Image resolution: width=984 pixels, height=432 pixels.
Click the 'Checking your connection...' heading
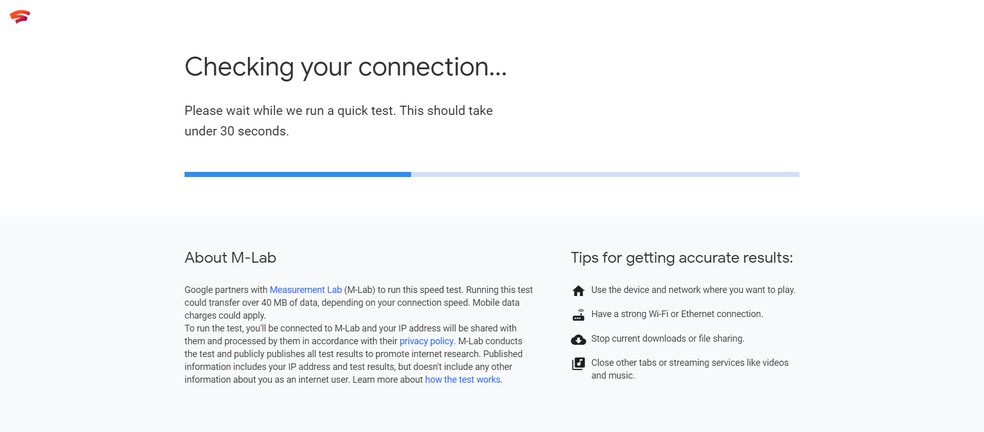(345, 67)
